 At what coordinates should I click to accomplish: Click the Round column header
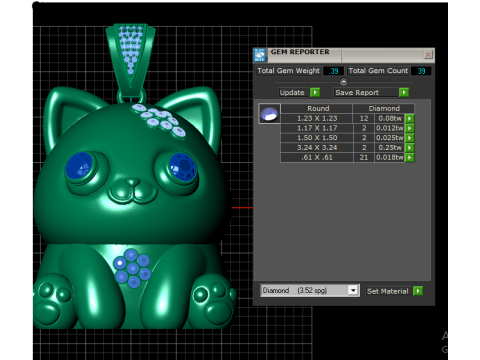[x=317, y=108]
